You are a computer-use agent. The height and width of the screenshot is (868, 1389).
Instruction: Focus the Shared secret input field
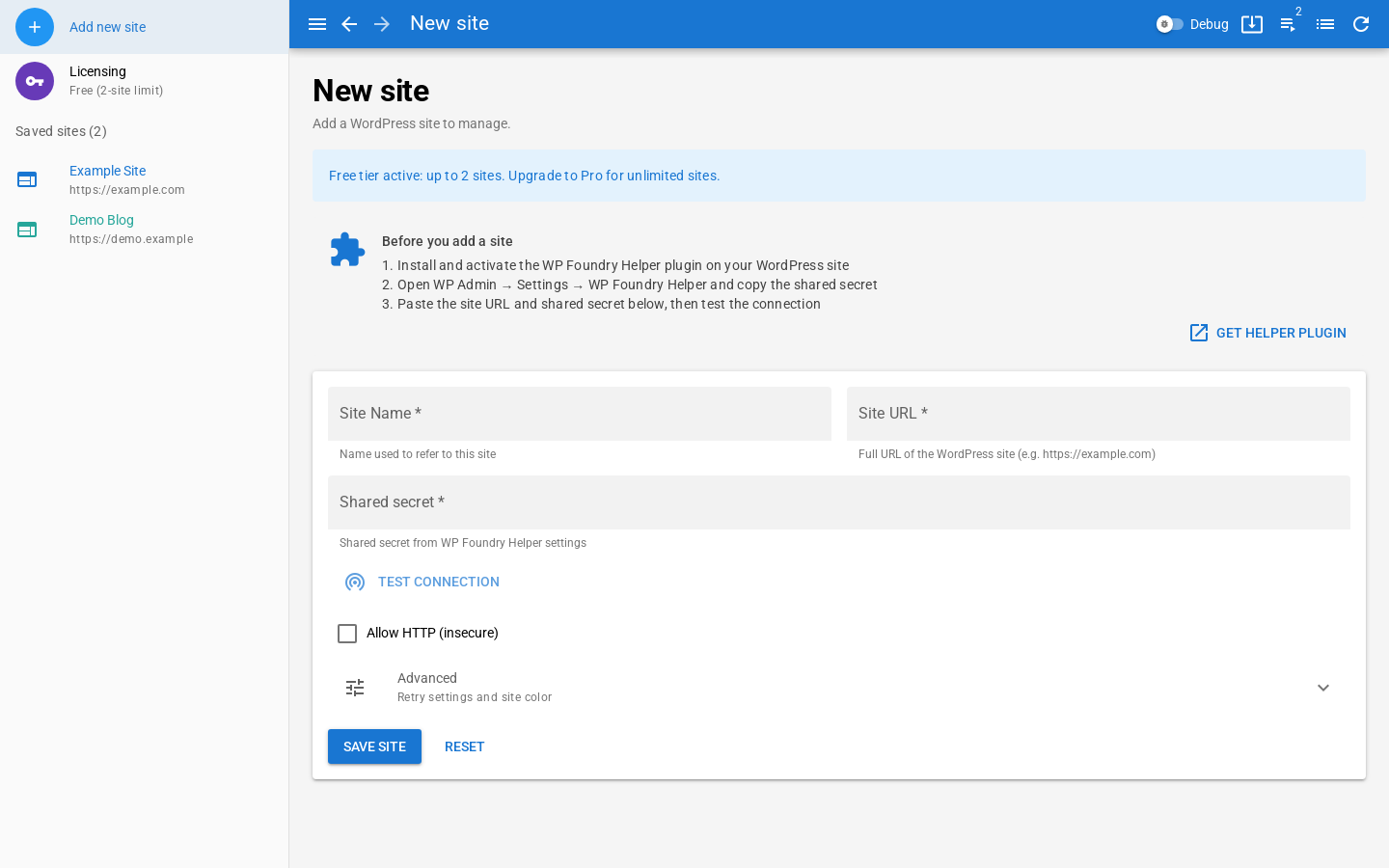coord(839,502)
